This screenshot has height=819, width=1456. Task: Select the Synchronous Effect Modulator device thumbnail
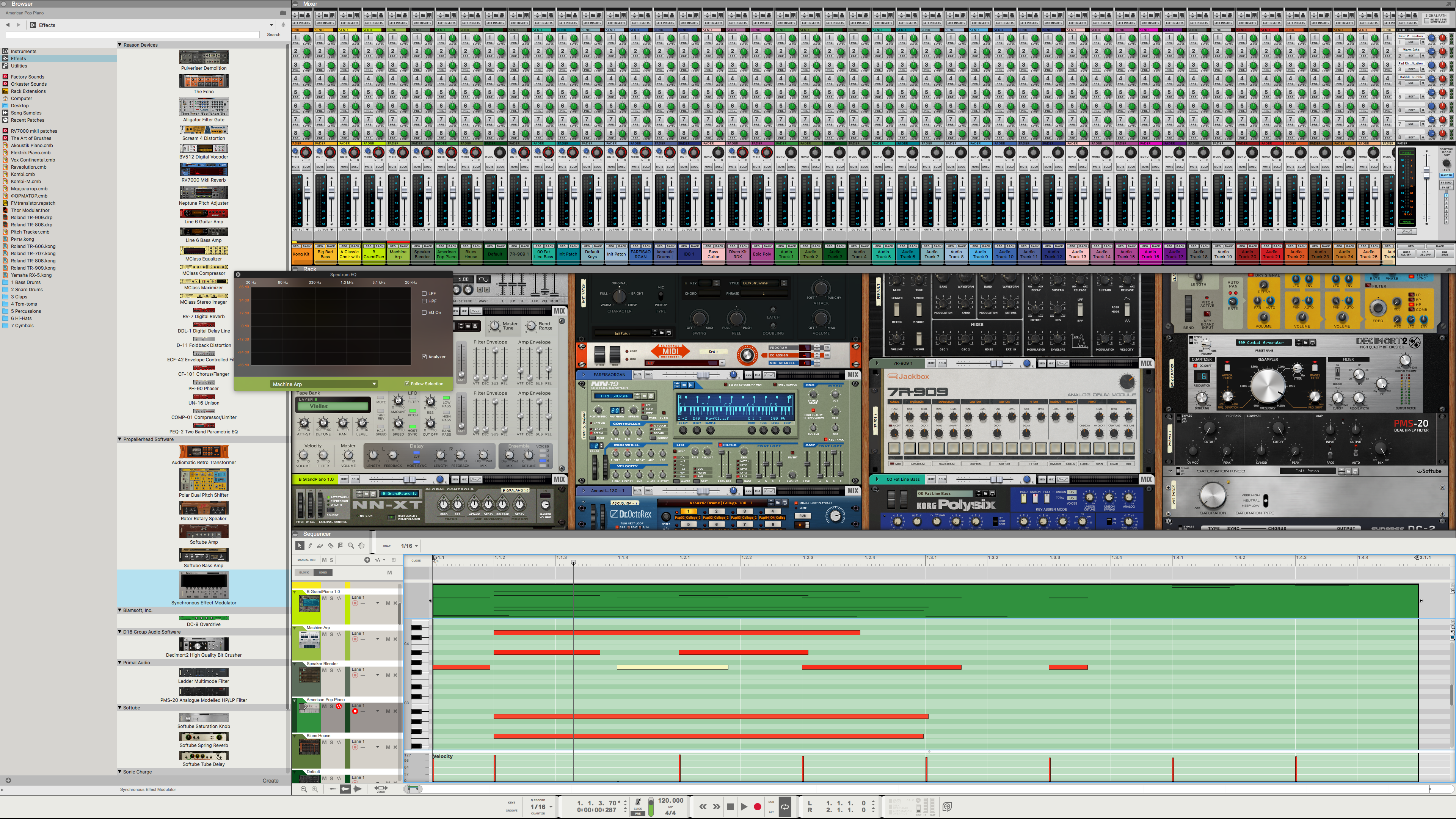[204, 584]
